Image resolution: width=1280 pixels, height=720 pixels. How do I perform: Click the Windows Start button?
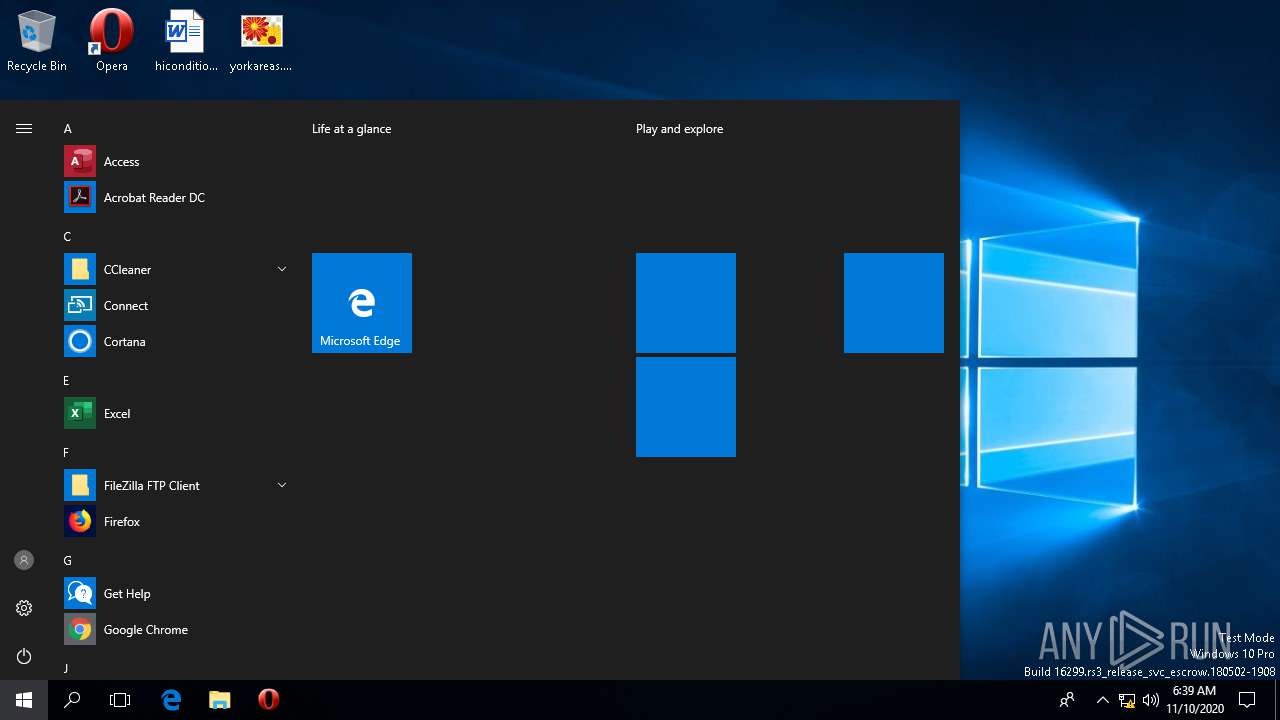coord(24,700)
